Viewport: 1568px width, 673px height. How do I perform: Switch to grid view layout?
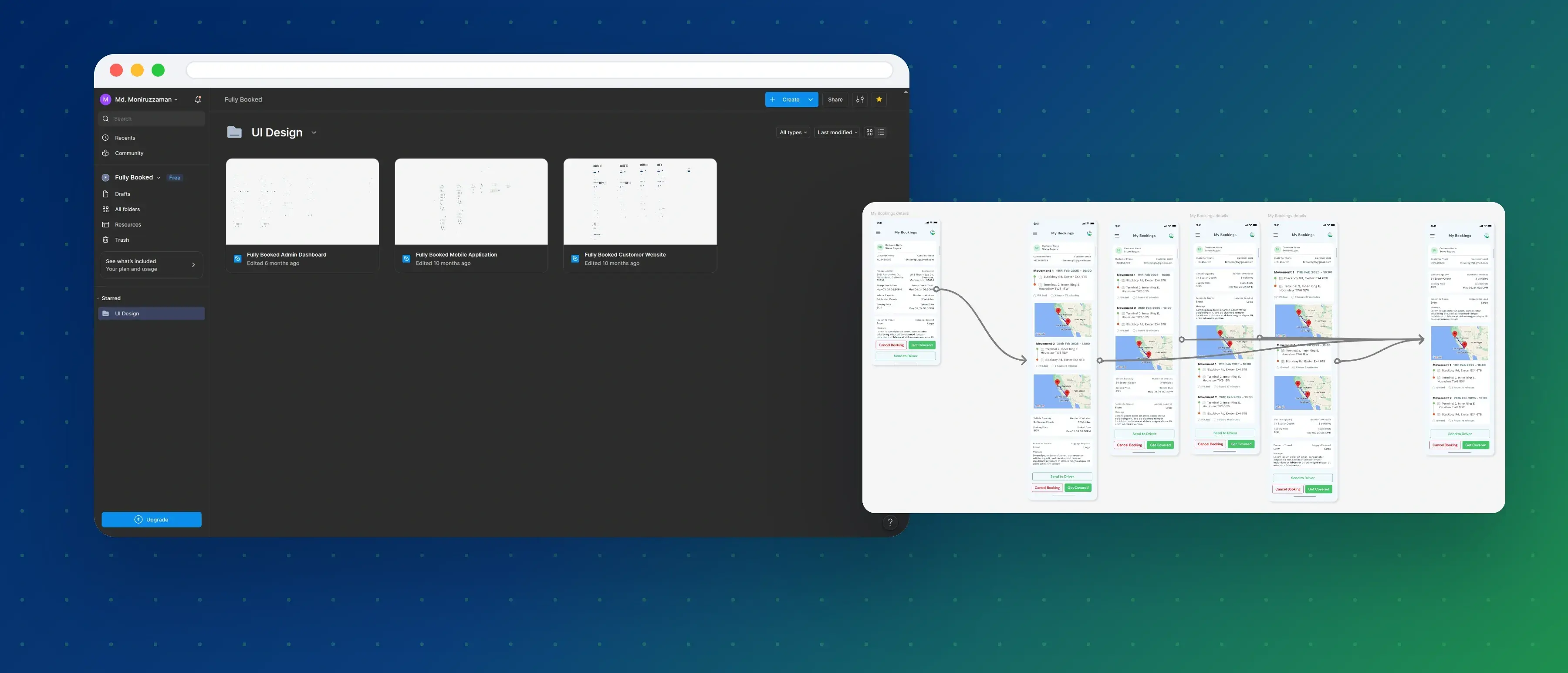coord(869,132)
